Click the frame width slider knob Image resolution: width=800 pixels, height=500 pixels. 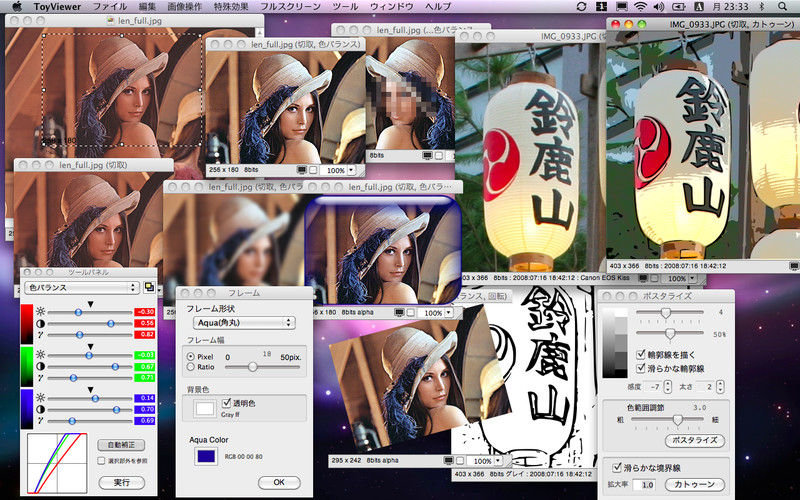[253, 366]
